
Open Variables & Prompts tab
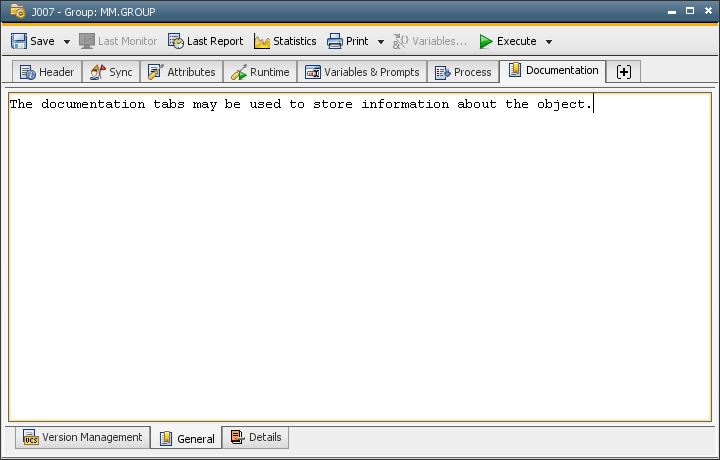(x=362, y=72)
